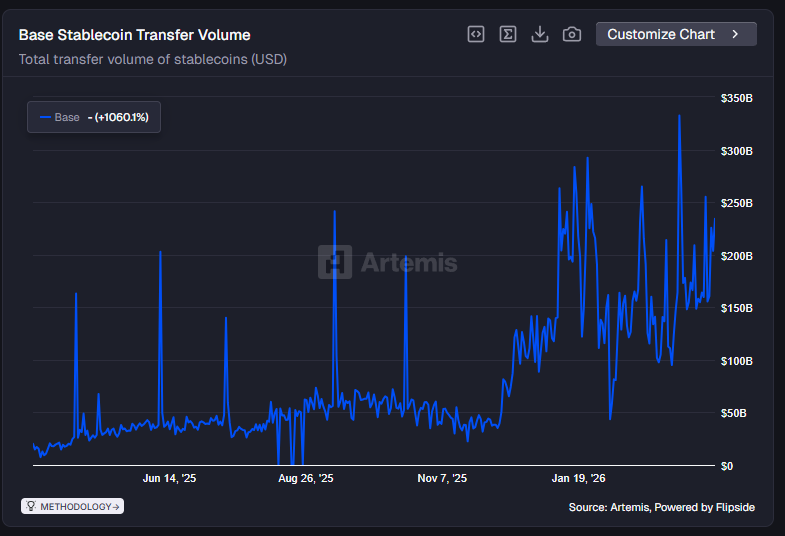This screenshot has height=536, width=785.
Task: Download the chart data
Action: (x=540, y=34)
